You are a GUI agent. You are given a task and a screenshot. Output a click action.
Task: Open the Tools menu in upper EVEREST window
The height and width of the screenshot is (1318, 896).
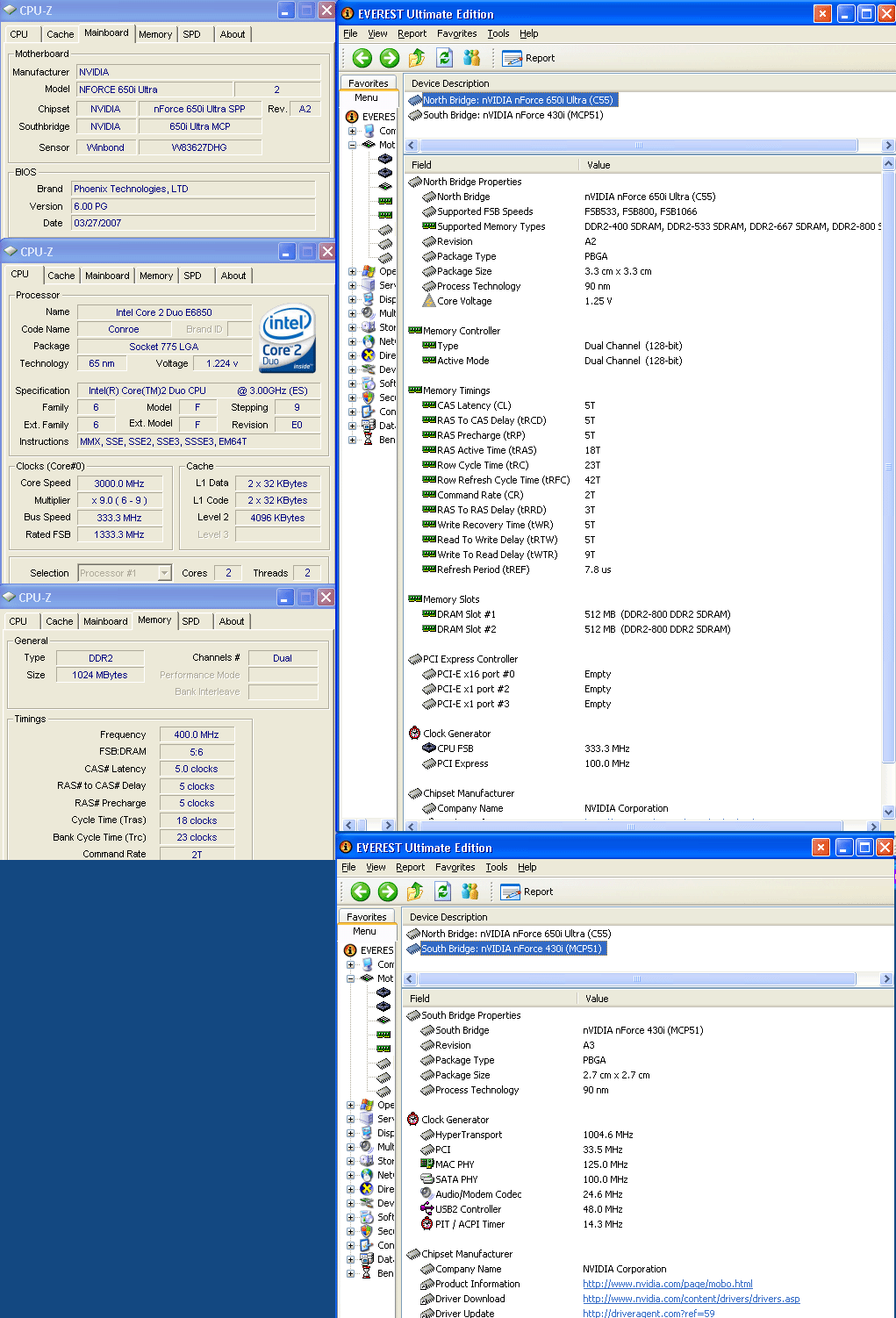coord(498,33)
